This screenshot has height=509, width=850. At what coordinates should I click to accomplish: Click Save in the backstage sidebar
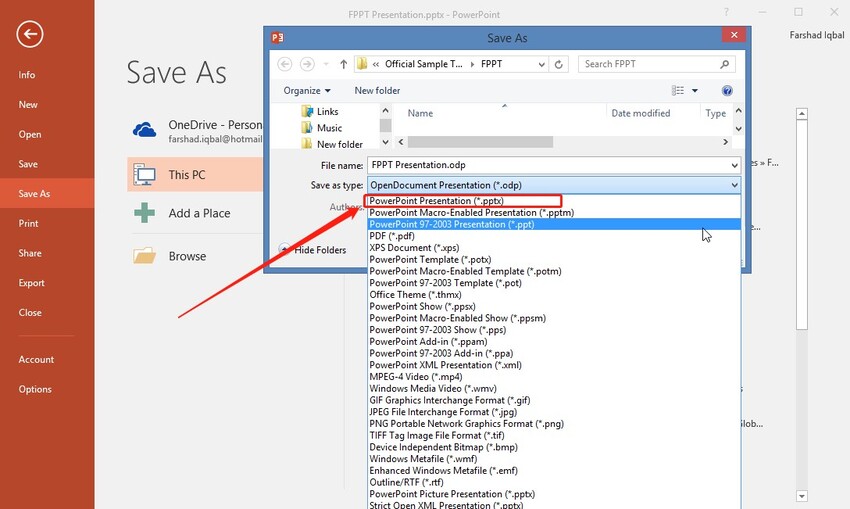tap(47, 164)
